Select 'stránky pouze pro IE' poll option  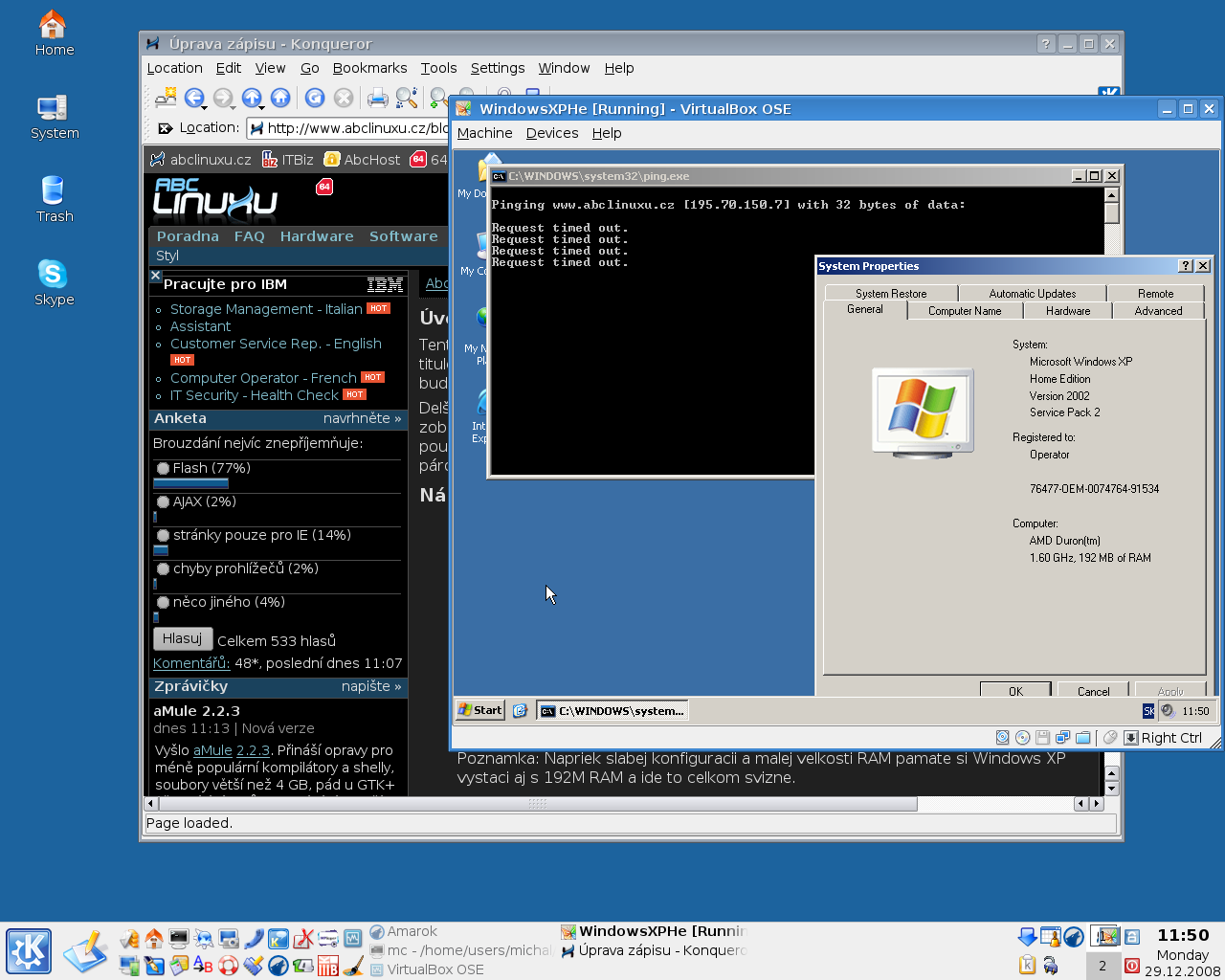click(164, 536)
